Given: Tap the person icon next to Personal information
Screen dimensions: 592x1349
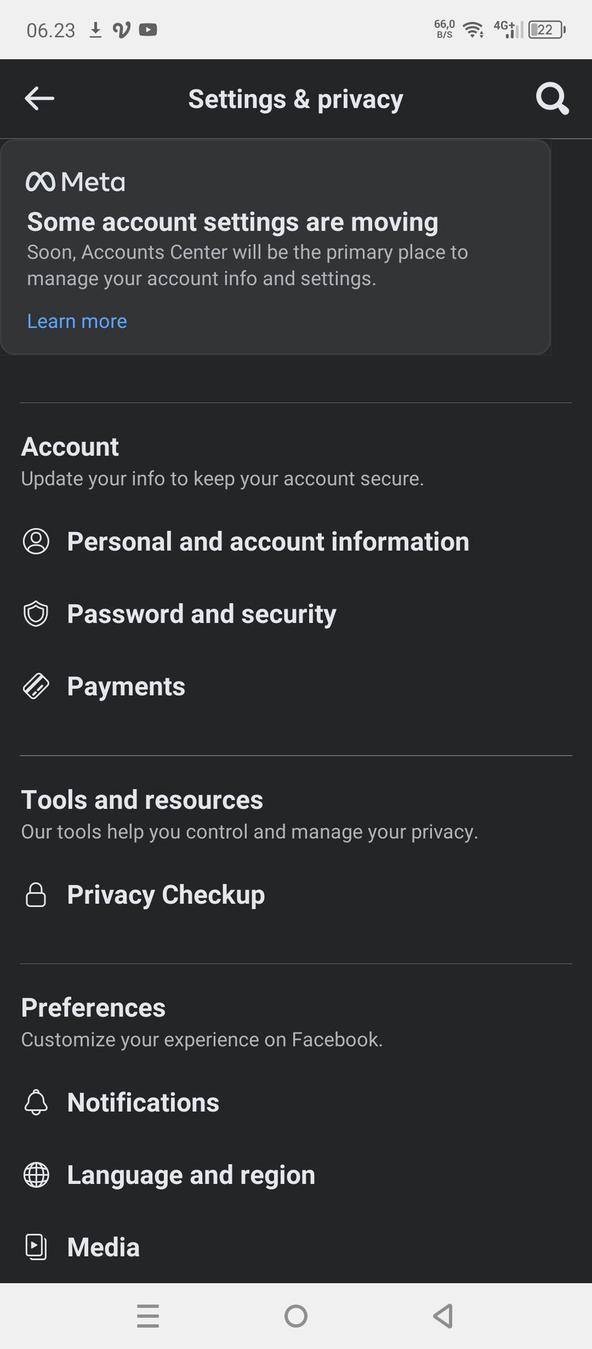Looking at the screenshot, I should click(36, 541).
